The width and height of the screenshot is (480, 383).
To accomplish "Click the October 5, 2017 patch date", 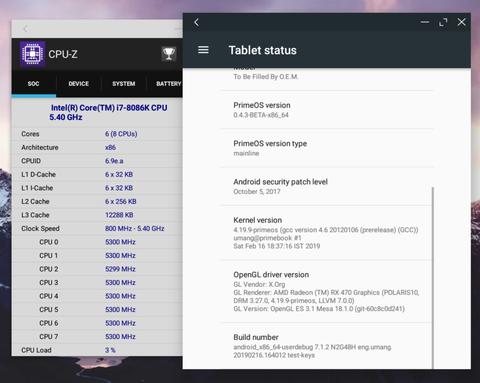I will (x=257, y=191).
